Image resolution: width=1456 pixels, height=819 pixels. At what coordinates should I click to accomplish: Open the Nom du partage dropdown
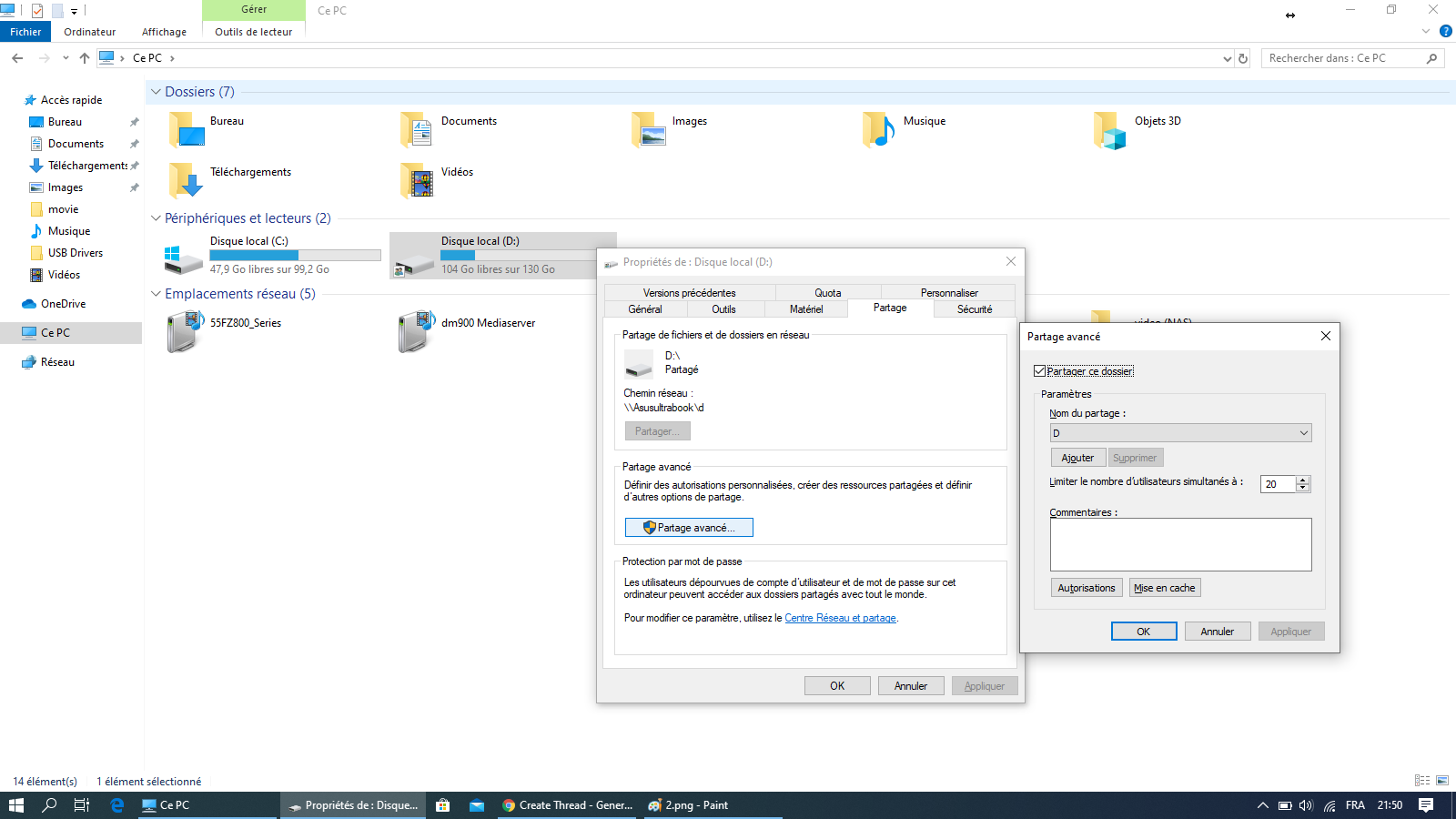tap(1303, 433)
